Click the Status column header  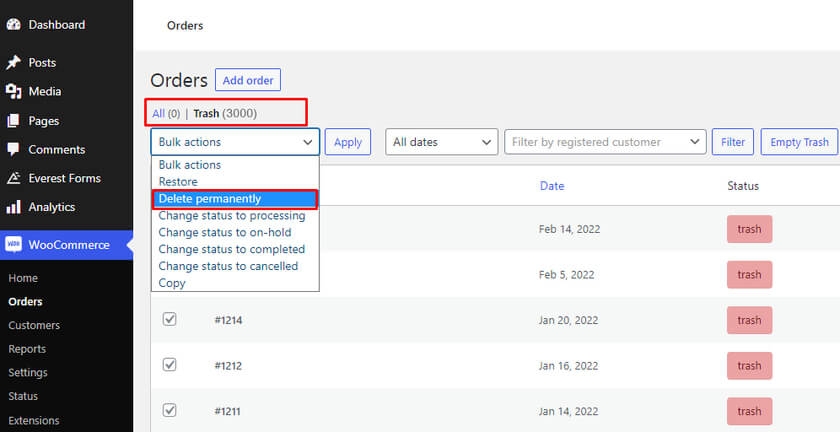pos(743,186)
